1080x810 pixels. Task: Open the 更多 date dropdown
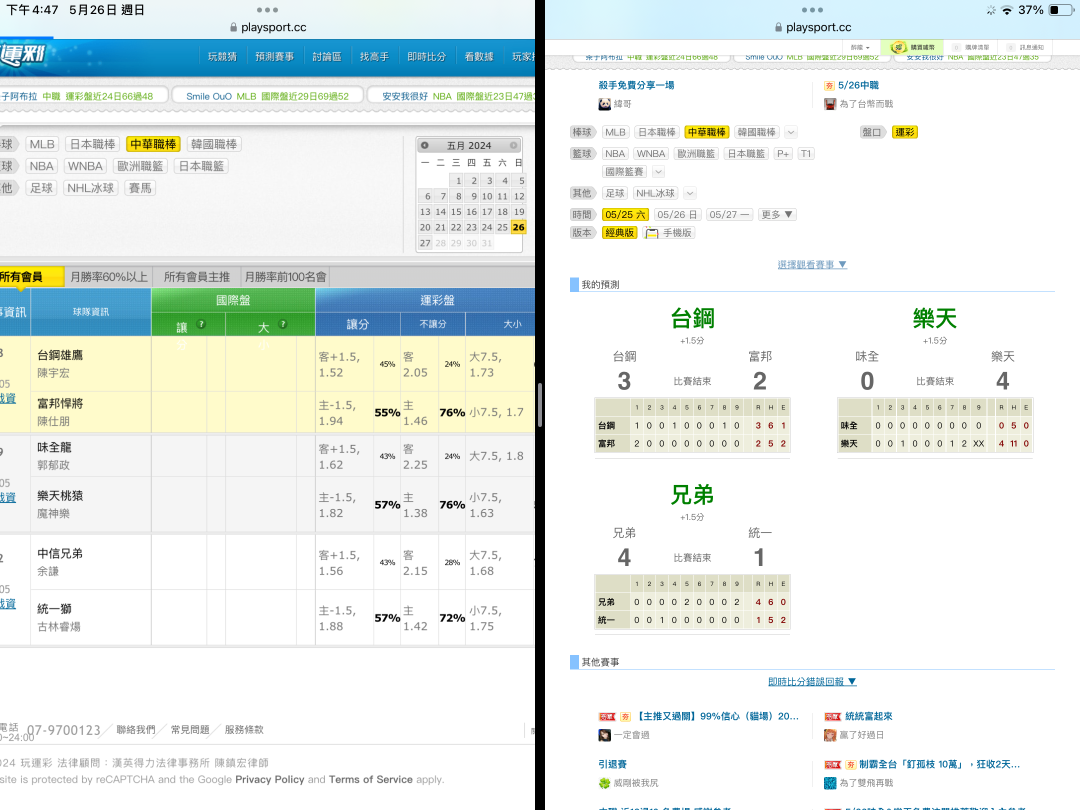[778, 215]
